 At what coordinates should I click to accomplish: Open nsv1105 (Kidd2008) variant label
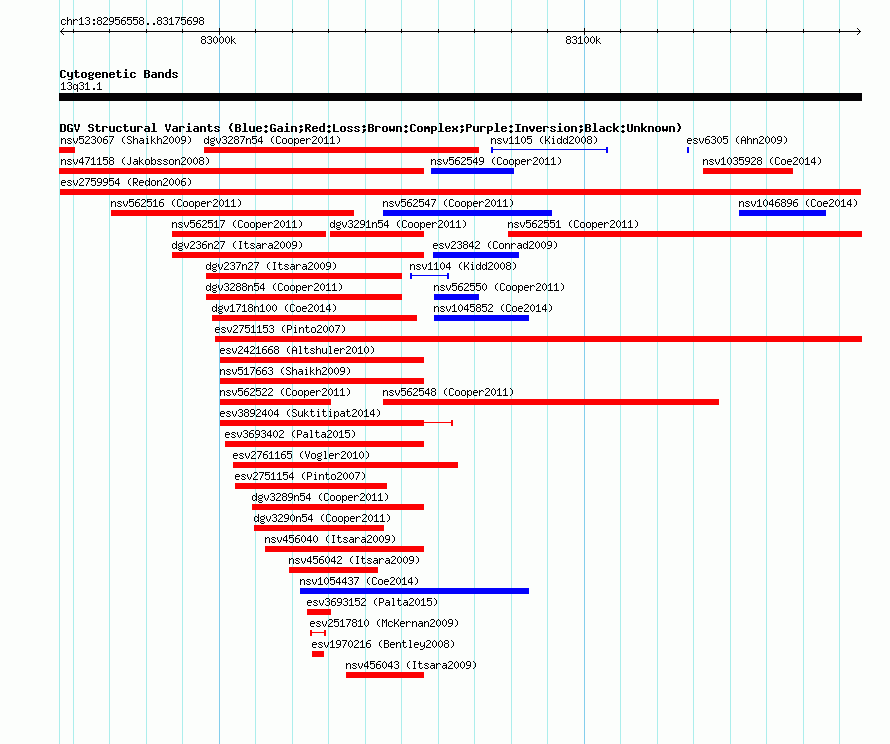[544, 140]
